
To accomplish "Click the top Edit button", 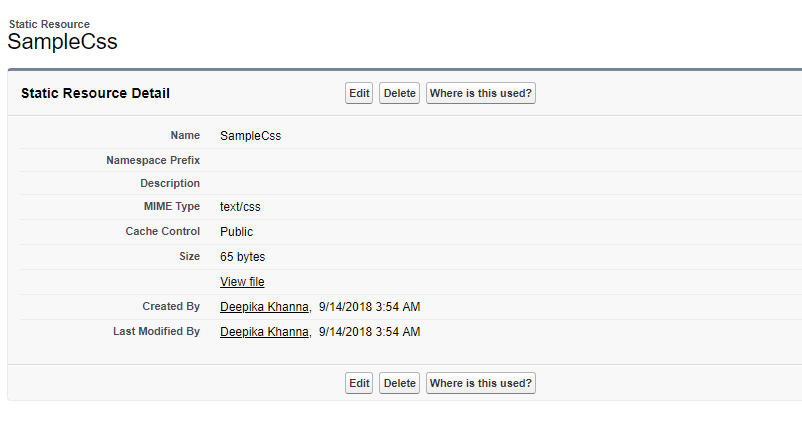I will (x=359, y=93).
